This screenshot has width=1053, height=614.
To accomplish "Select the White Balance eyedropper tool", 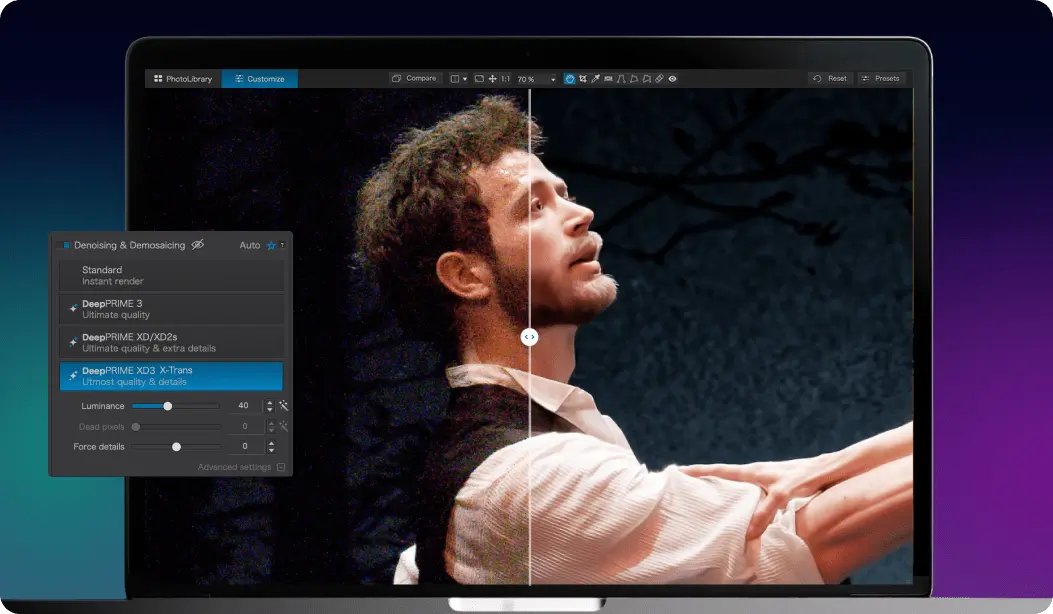I will pyautogui.click(x=596, y=78).
